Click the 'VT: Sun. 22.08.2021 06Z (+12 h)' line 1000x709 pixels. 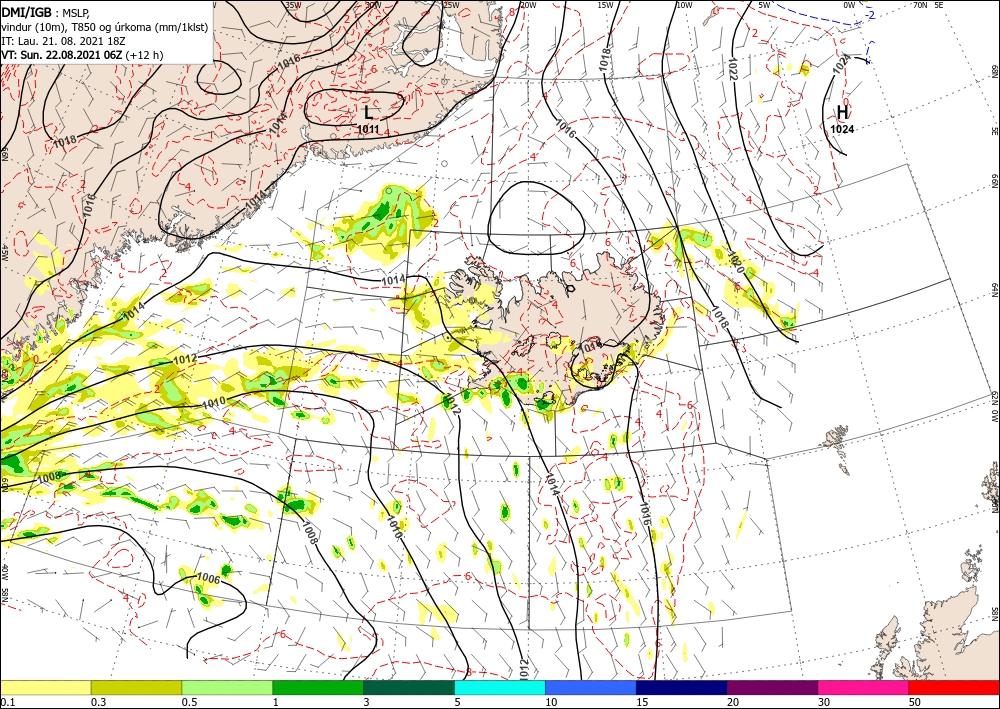pyautogui.click(x=82, y=55)
